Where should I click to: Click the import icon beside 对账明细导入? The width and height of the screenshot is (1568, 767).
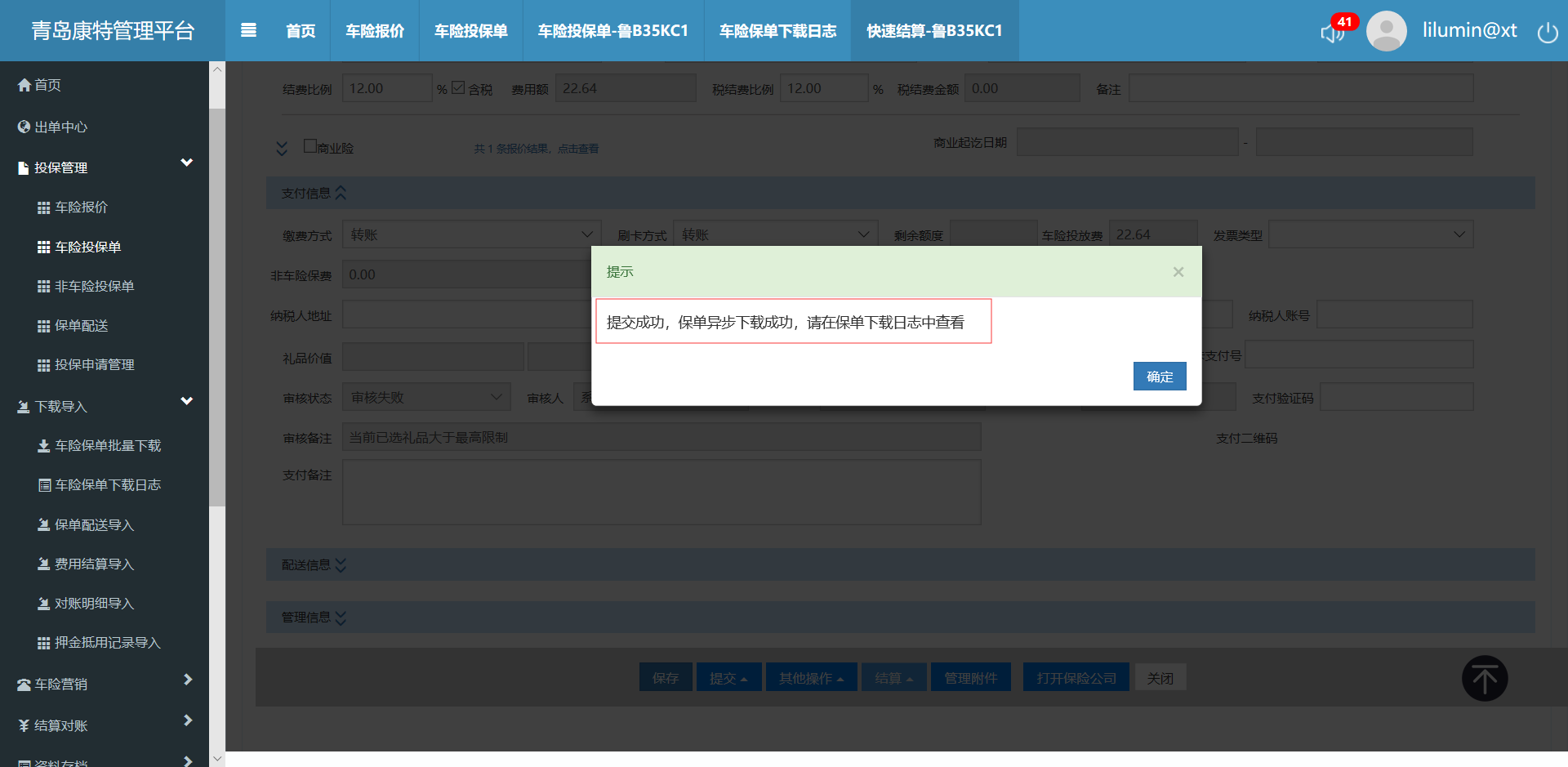pos(44,603)
